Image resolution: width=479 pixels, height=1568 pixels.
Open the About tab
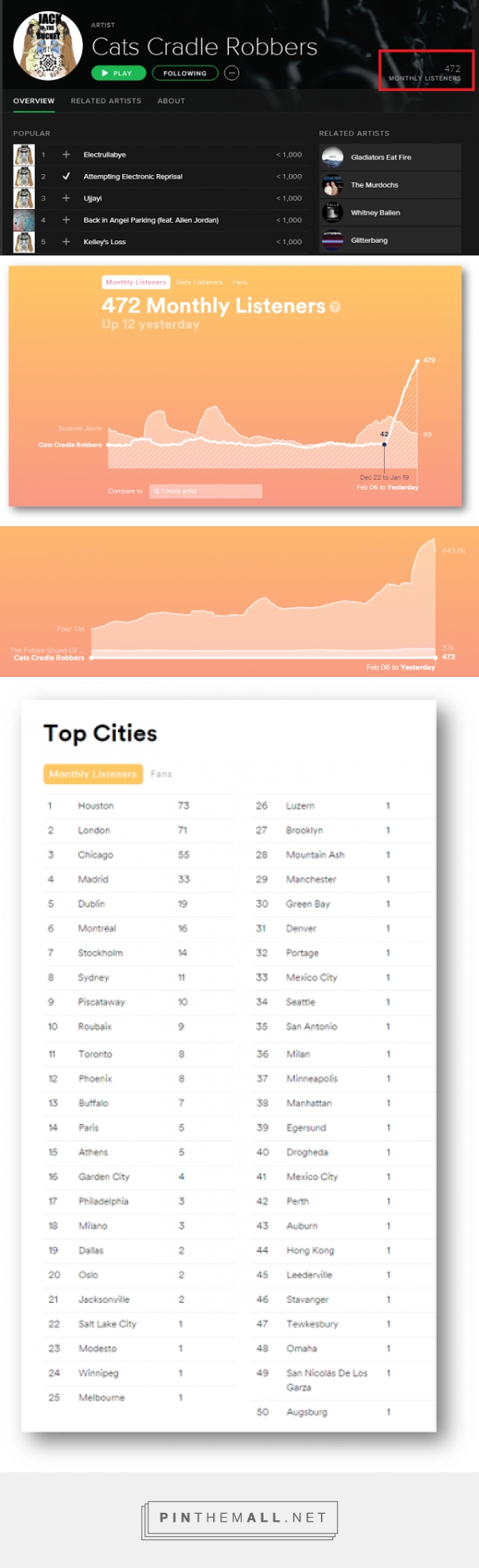(171, 101)
